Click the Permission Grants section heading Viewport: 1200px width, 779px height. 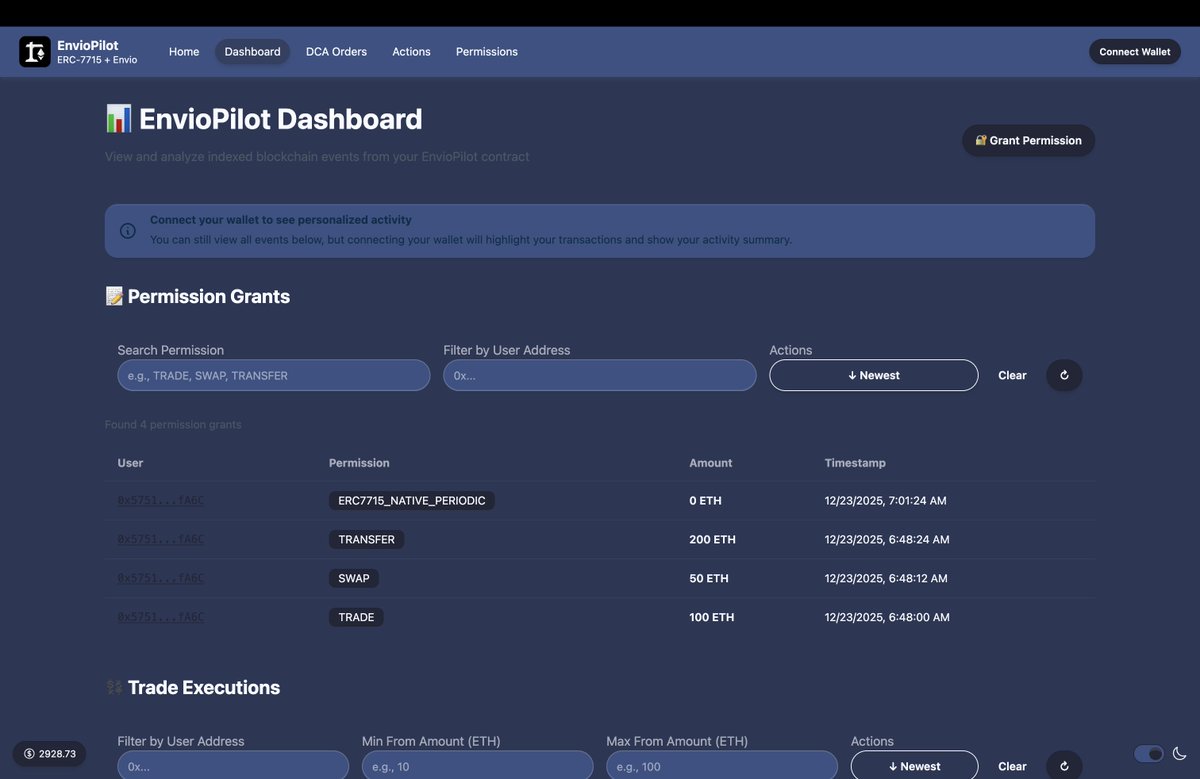coord(198,297)
